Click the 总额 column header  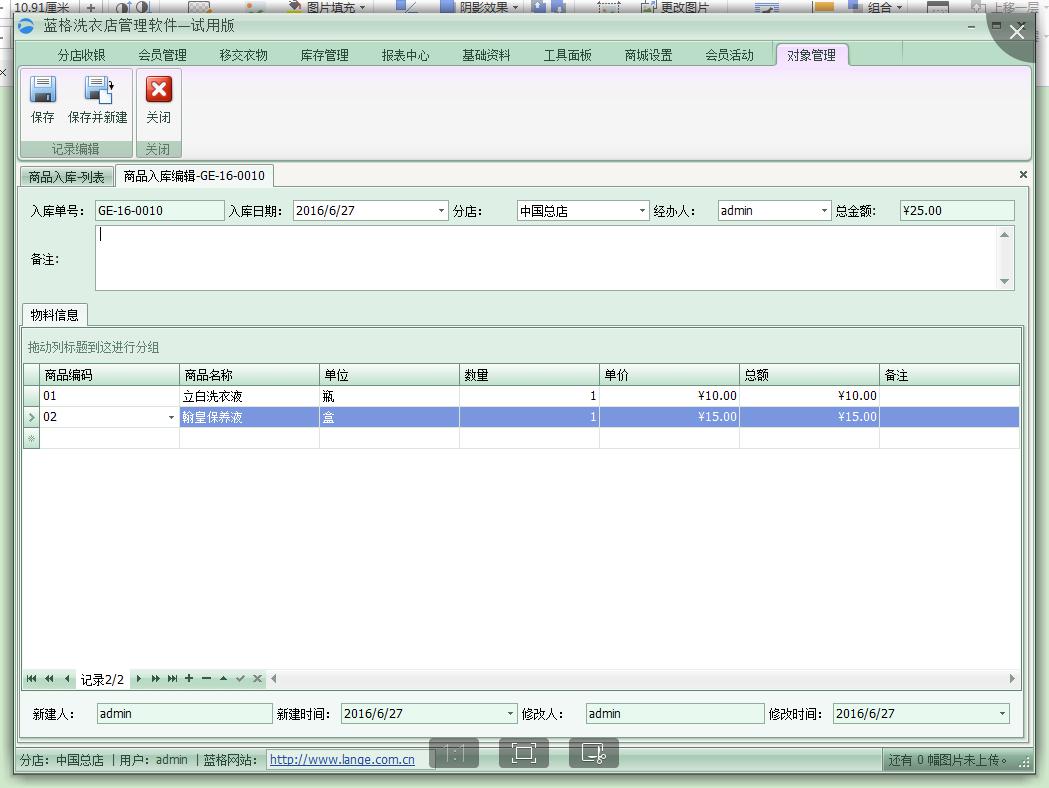(809, 375)
